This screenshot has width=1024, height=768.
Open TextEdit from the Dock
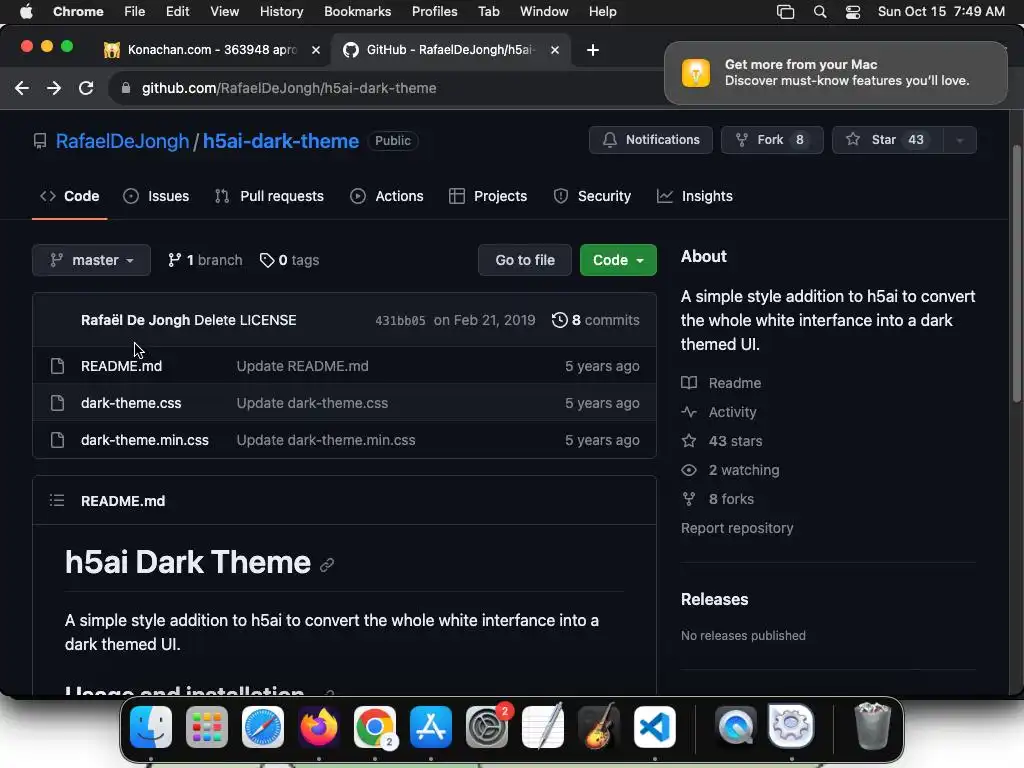pyautogui.click(x=543, y=727)
